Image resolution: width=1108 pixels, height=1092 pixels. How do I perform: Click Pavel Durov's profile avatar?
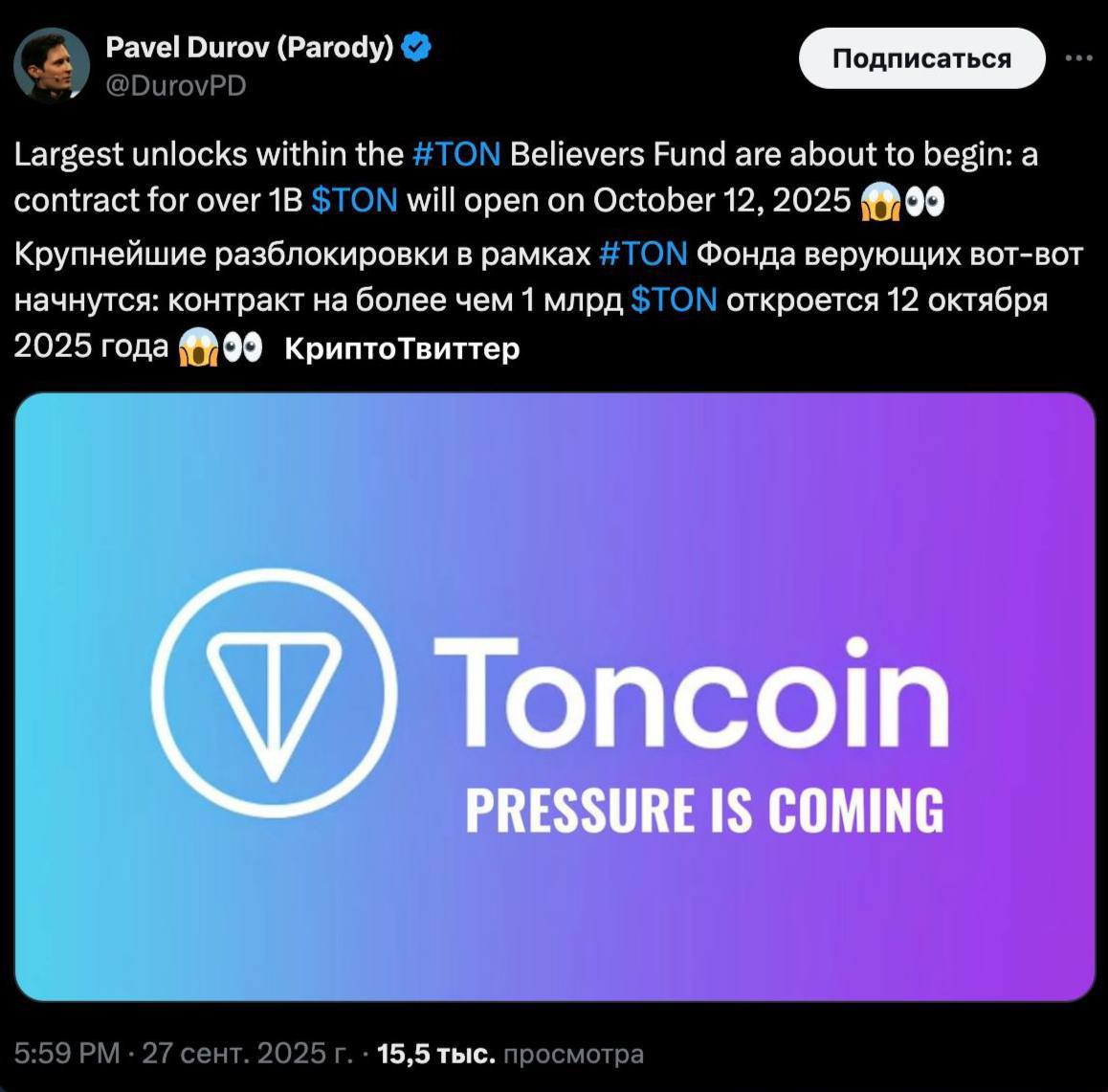(x=51, y=65)
